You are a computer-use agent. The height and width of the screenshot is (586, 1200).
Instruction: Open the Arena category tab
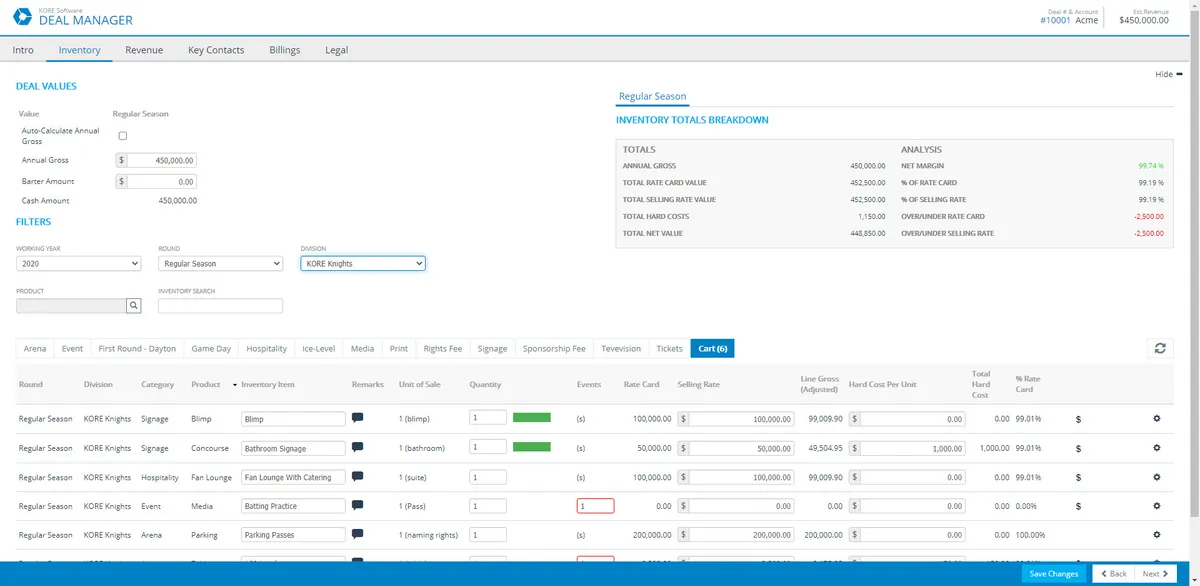(35, 348)
